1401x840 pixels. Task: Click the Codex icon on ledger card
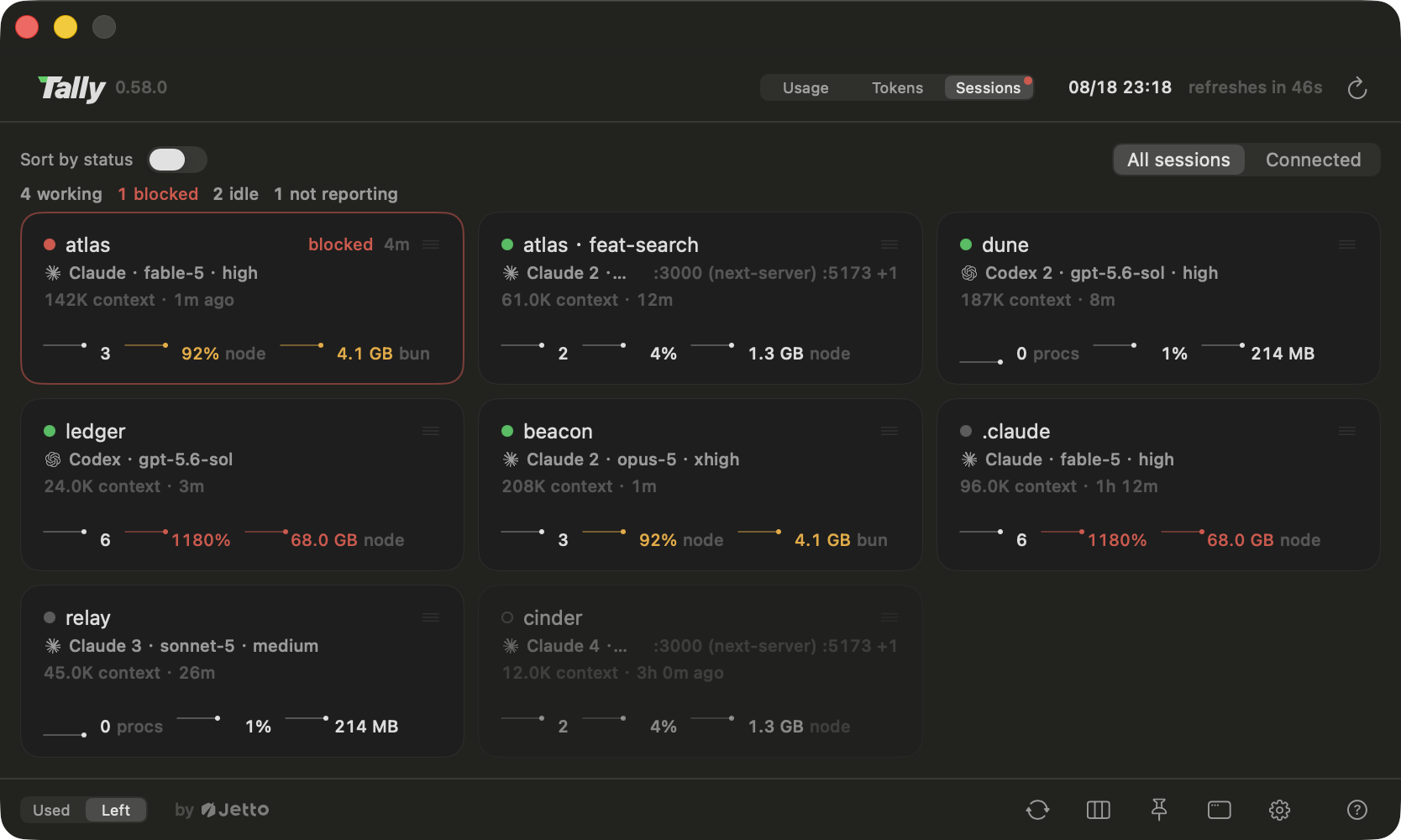pyautogui.click(x=53, y=459)
